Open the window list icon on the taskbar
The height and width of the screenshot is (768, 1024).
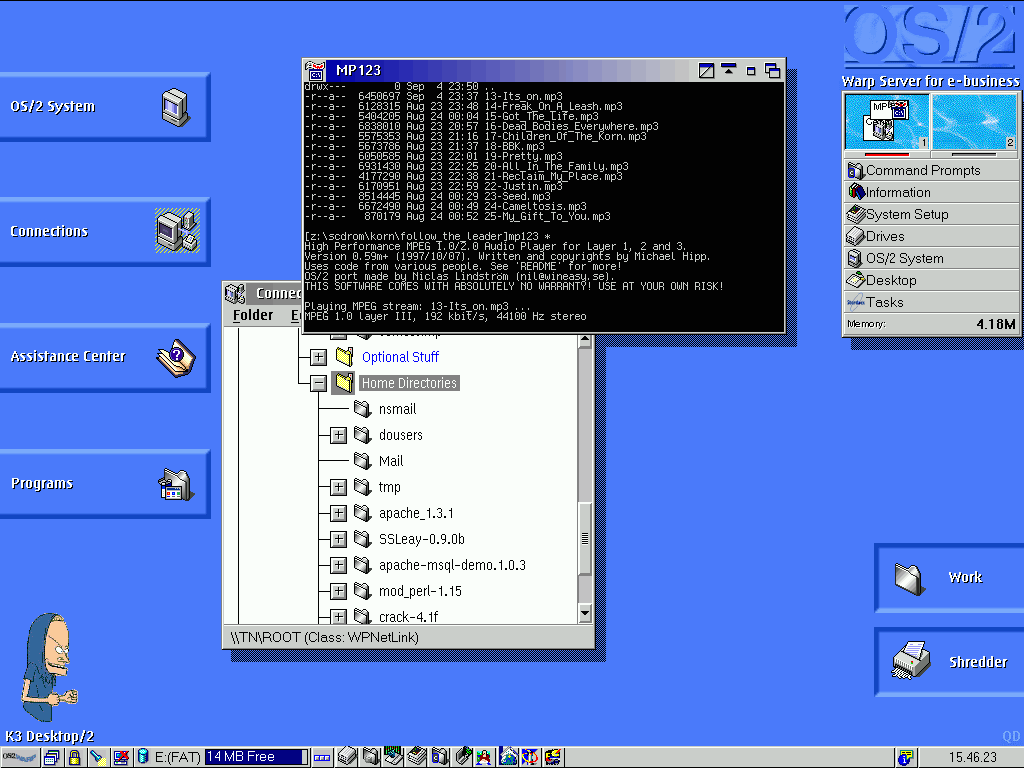click(x=52, y=758)
